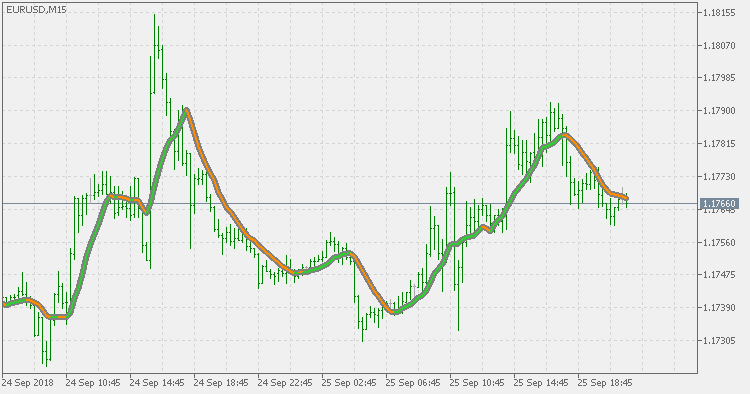Screen dimensions: 750x394
Task: Click the 24 Sep 14:45 time label
Action: coord(157,383)
